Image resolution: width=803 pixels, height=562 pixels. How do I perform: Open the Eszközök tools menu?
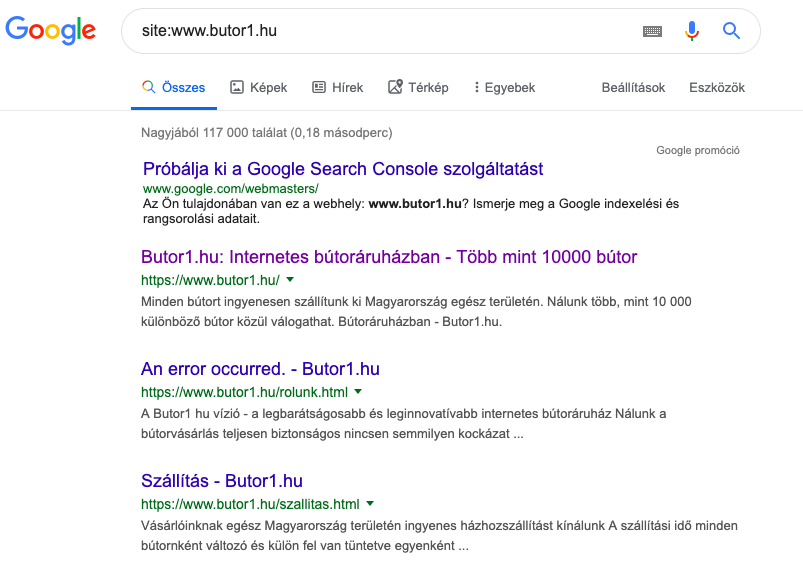[x=717, y=88]
